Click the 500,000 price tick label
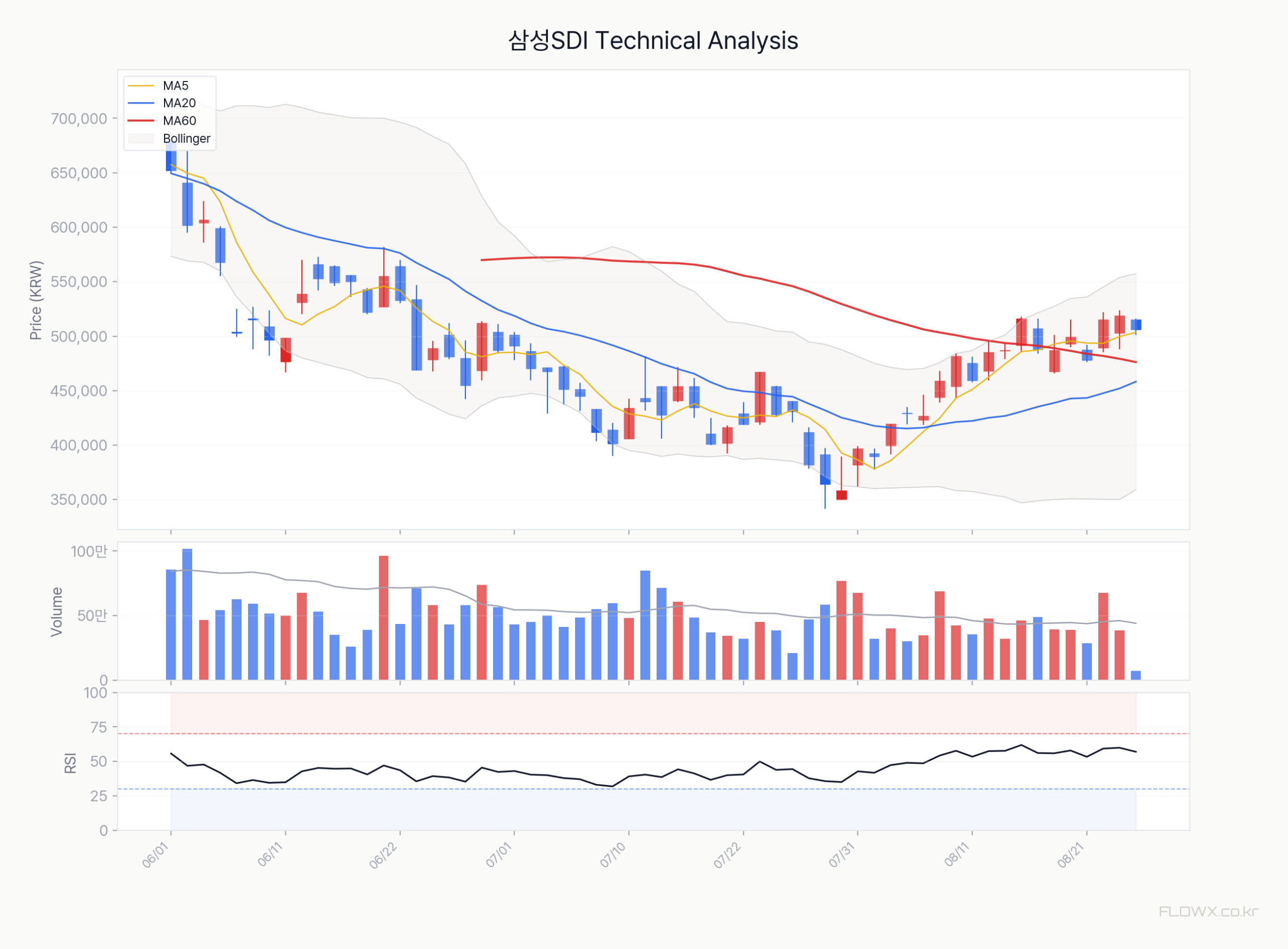Viewport: 1288px width, 949px height. coord(78,337)
